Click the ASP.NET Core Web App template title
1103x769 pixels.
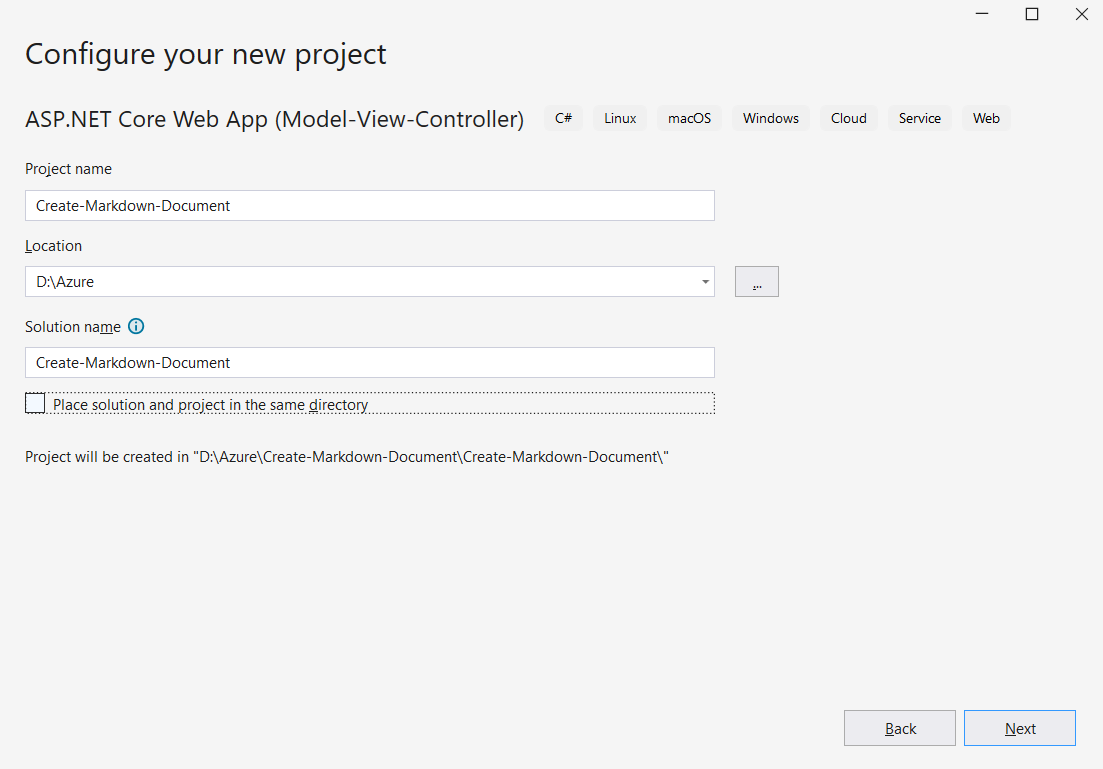tap(274, 119)
